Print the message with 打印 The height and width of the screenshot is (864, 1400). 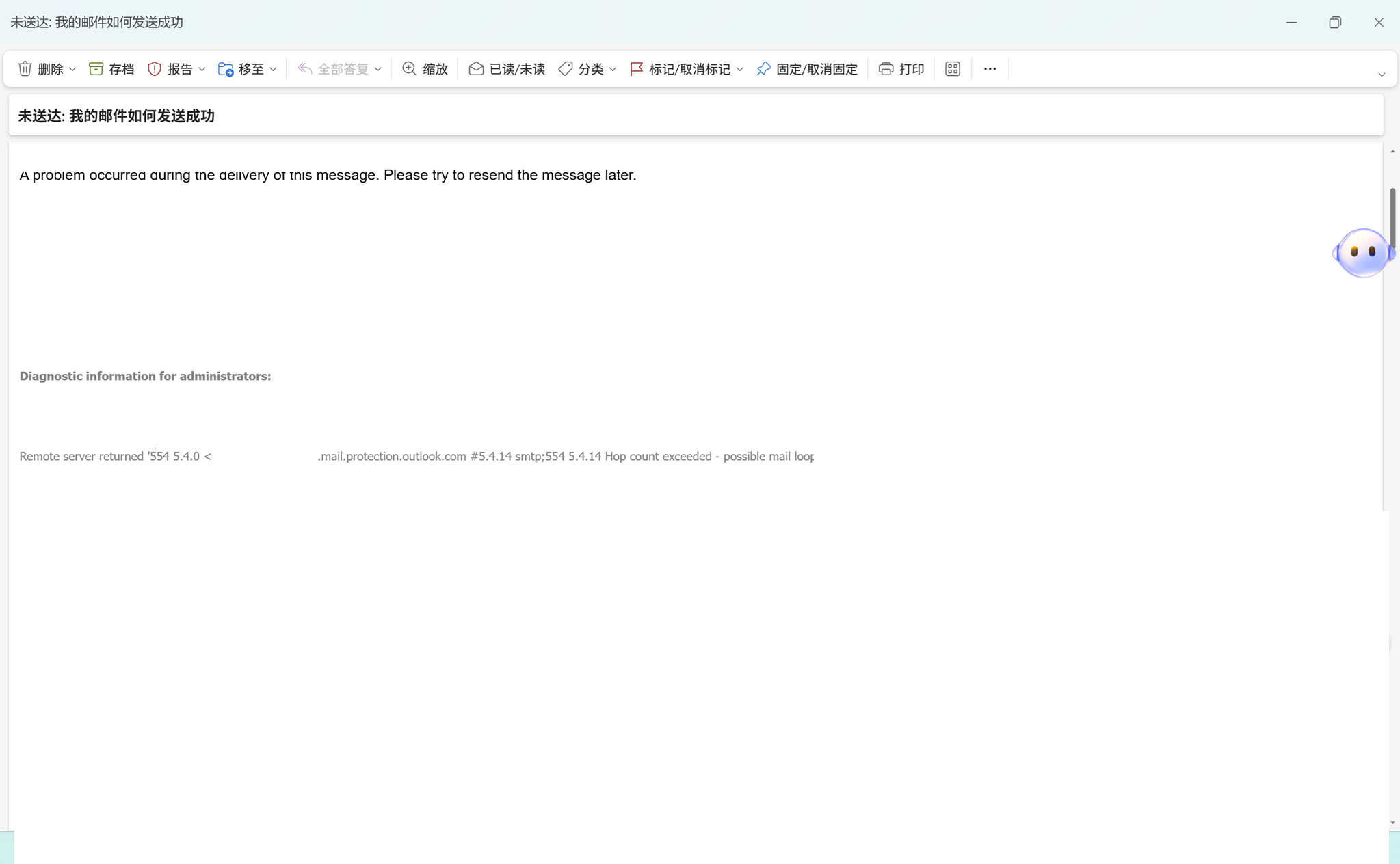(901, 69)
